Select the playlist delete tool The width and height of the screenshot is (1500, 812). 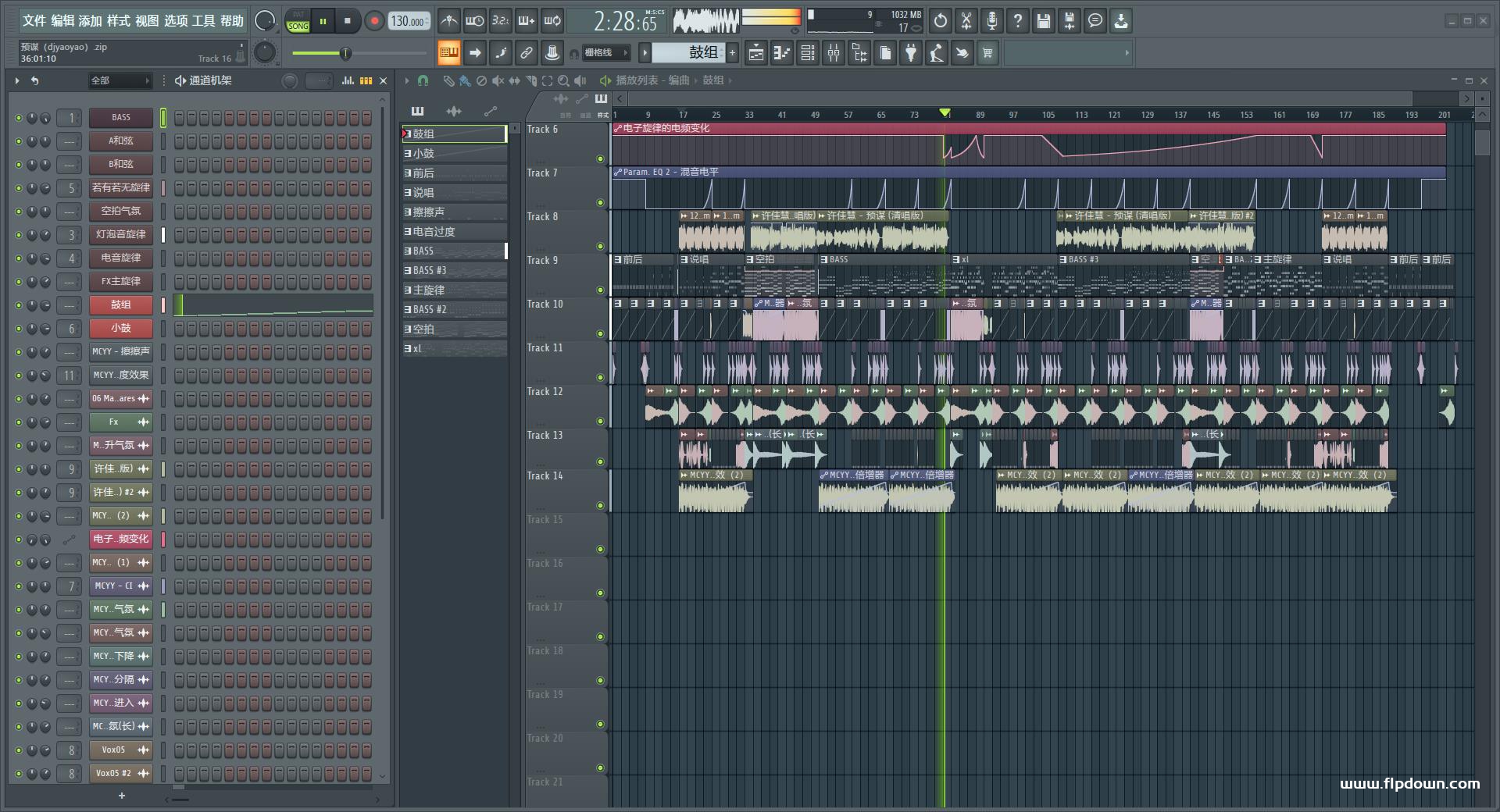(x=481, y=80)
